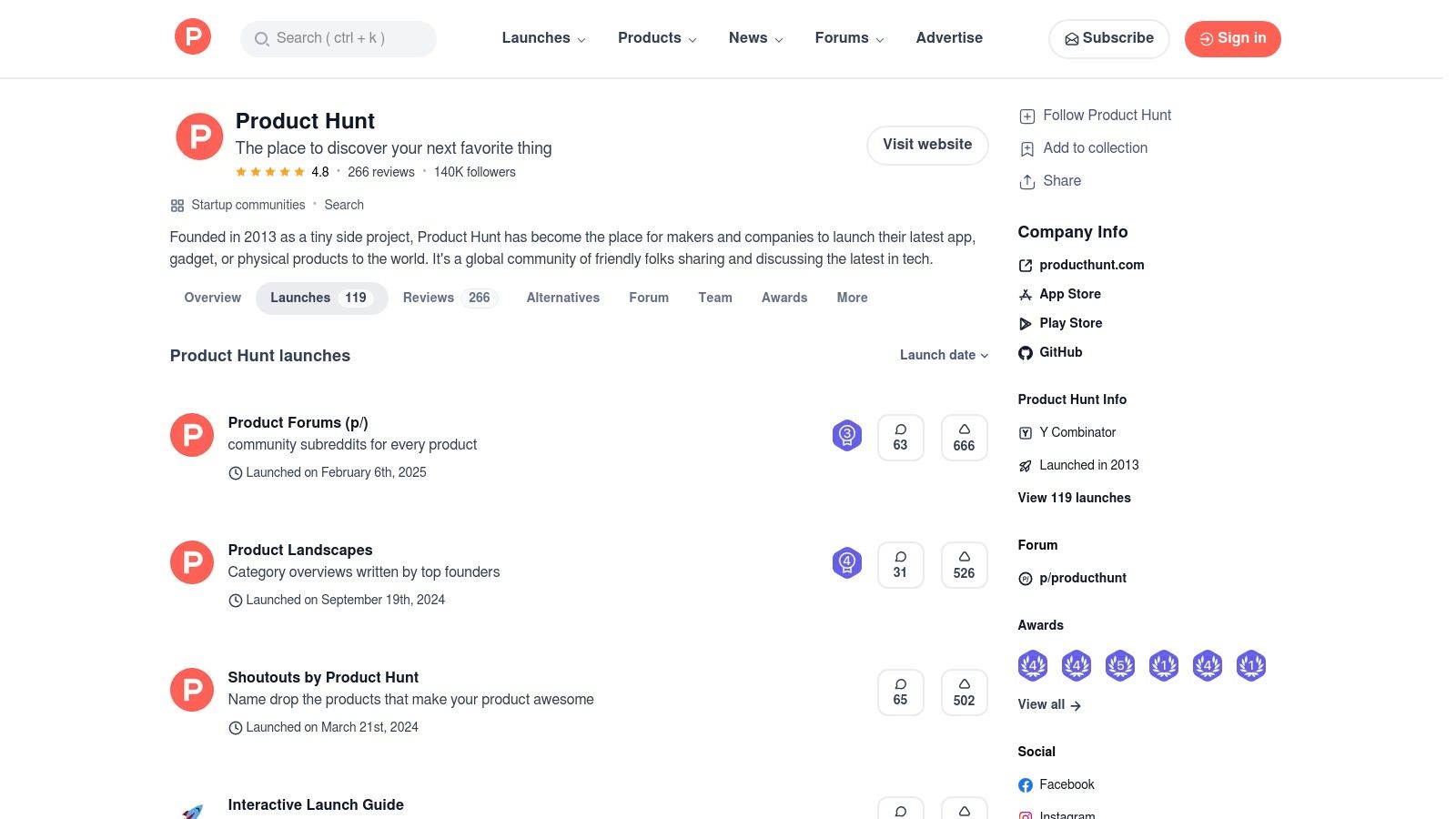Image resolution: width=1456 pixels, height=819 pixels.
Task: Expand the Products navigation menu
Action: point(657,38)
